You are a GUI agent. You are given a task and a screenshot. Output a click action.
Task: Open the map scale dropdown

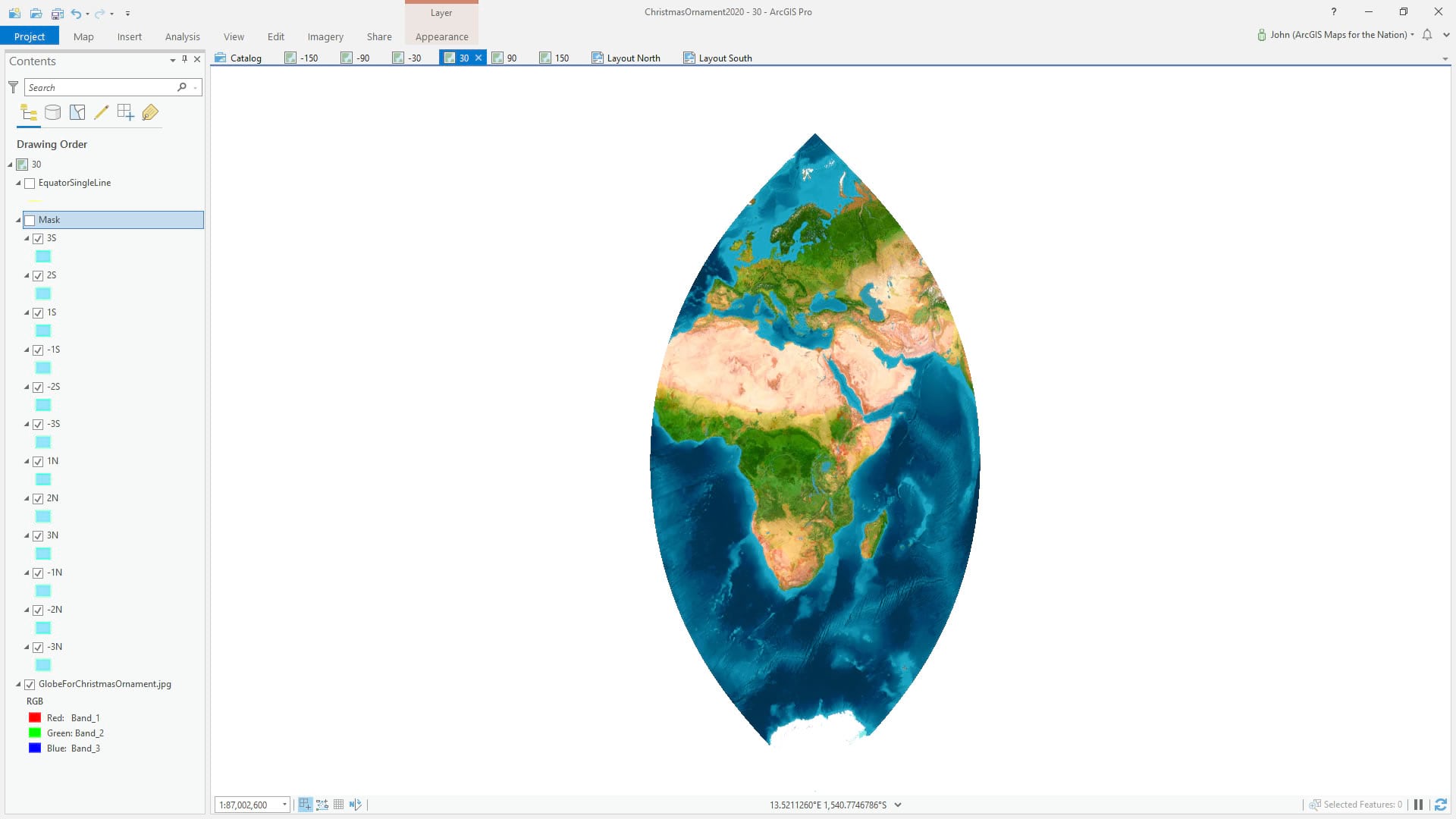click(x=284, y=805)
